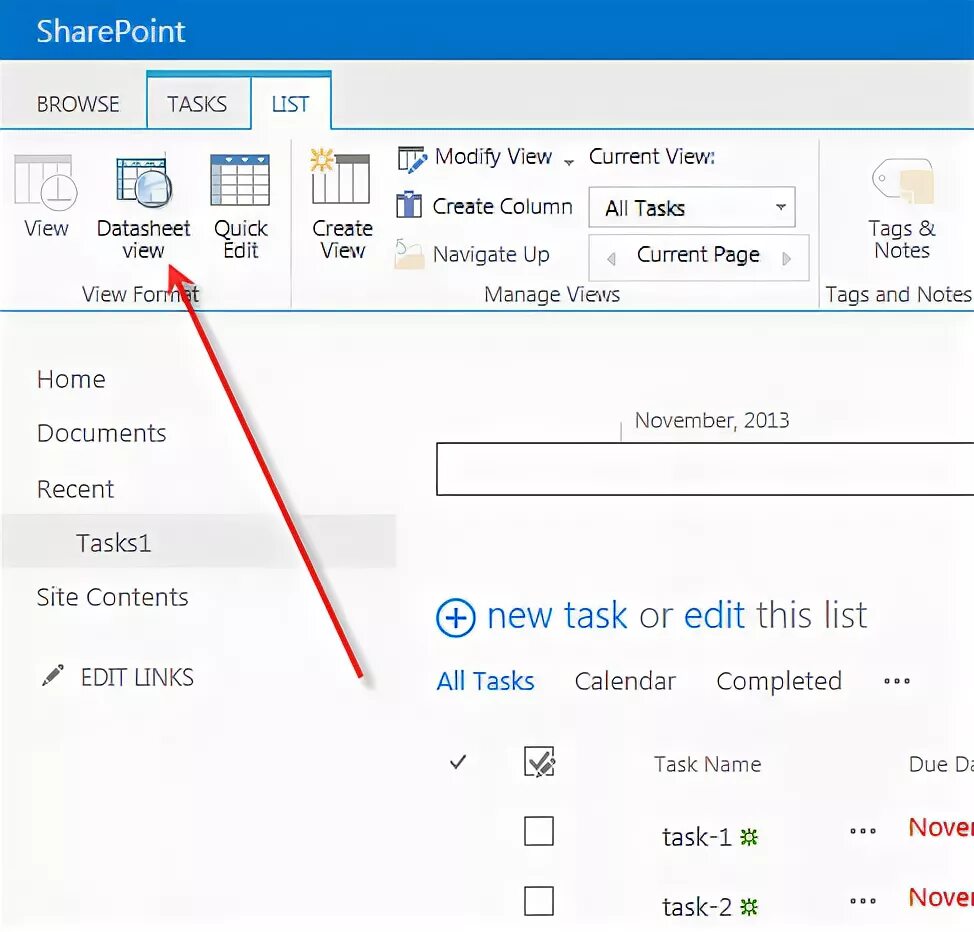Screen dimensions: 974x932
Task: Click Recent in the left navigation
Action: point(75,489)
